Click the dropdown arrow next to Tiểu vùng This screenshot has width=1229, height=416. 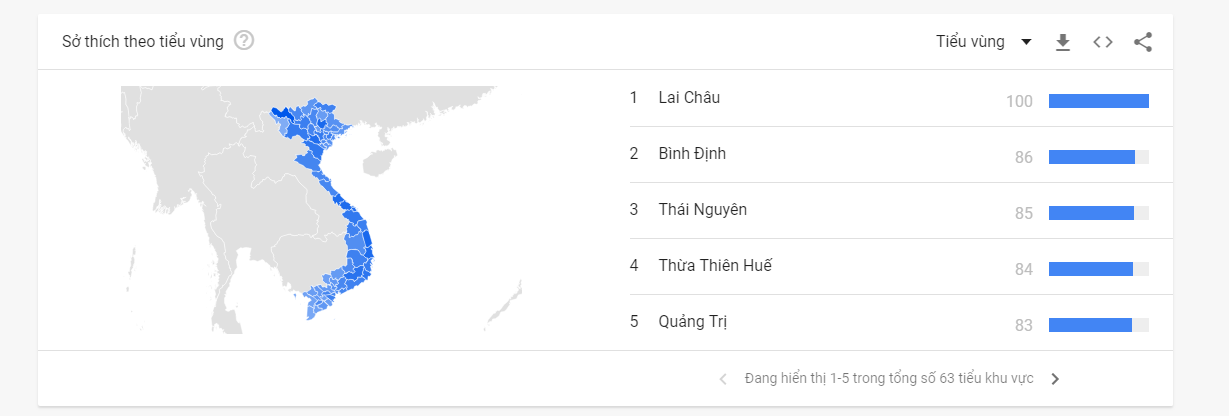click(1026, 42)
